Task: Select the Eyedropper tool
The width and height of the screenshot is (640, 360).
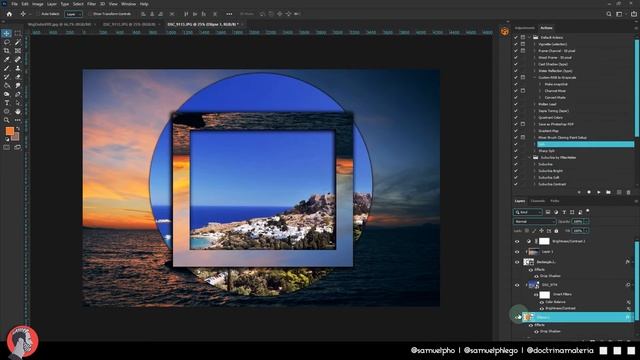Action: click(7, 60)
